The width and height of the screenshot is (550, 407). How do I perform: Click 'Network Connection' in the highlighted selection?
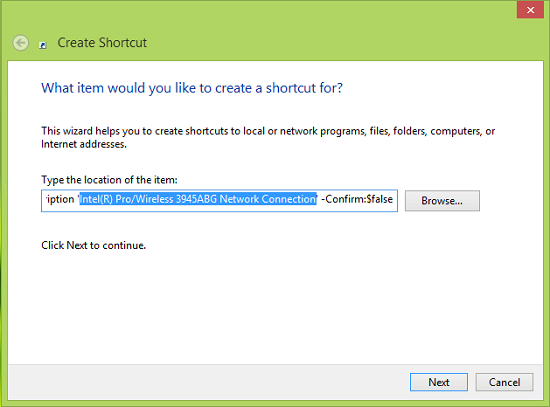[x=268, y=199]
